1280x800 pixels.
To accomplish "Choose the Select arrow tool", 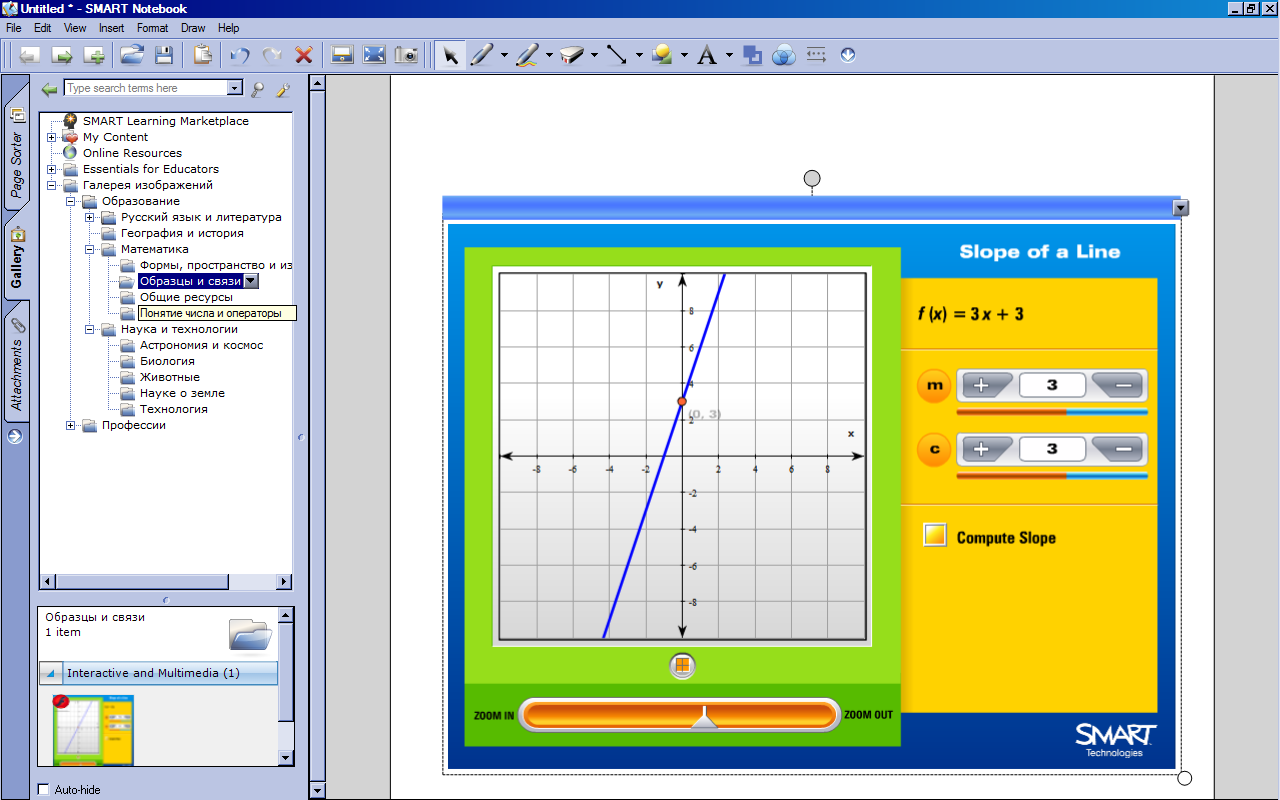I will 450,55.
